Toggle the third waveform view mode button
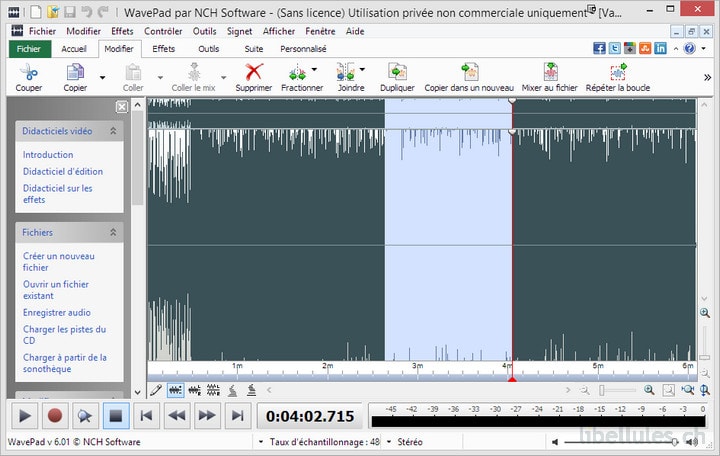The image size is (720, 456). pyautogui.click(x=213, y=390)
